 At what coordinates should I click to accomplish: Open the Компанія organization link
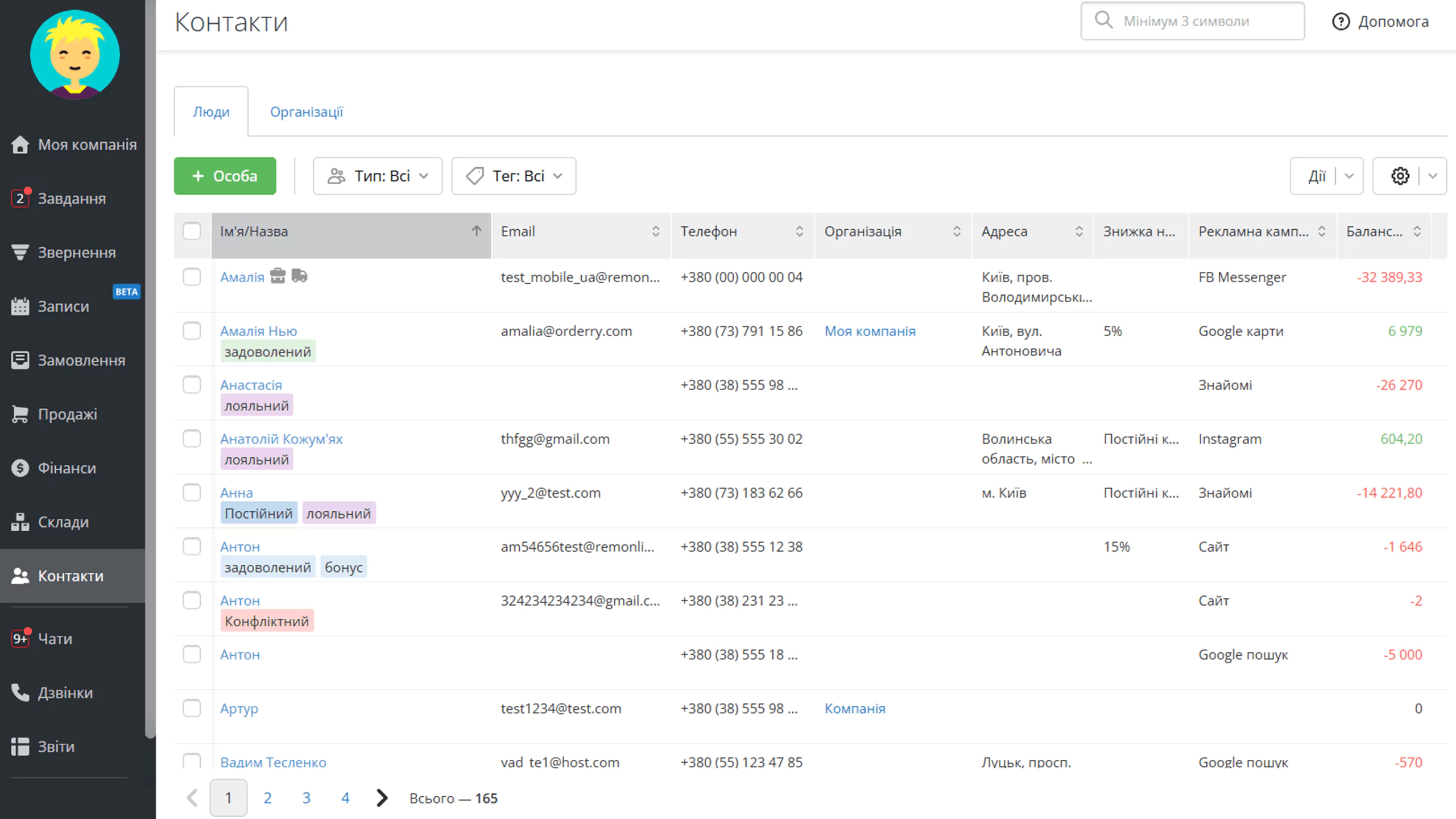point(855,709)
